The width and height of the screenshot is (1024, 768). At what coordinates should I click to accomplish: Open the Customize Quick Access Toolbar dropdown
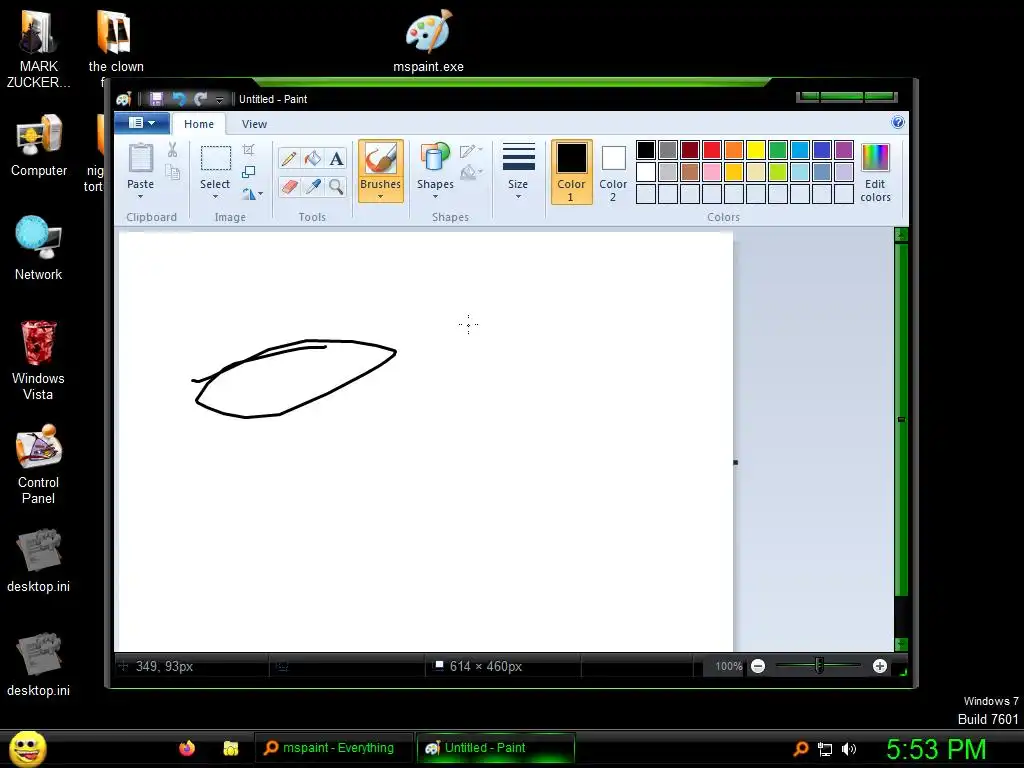pos(219,99)
